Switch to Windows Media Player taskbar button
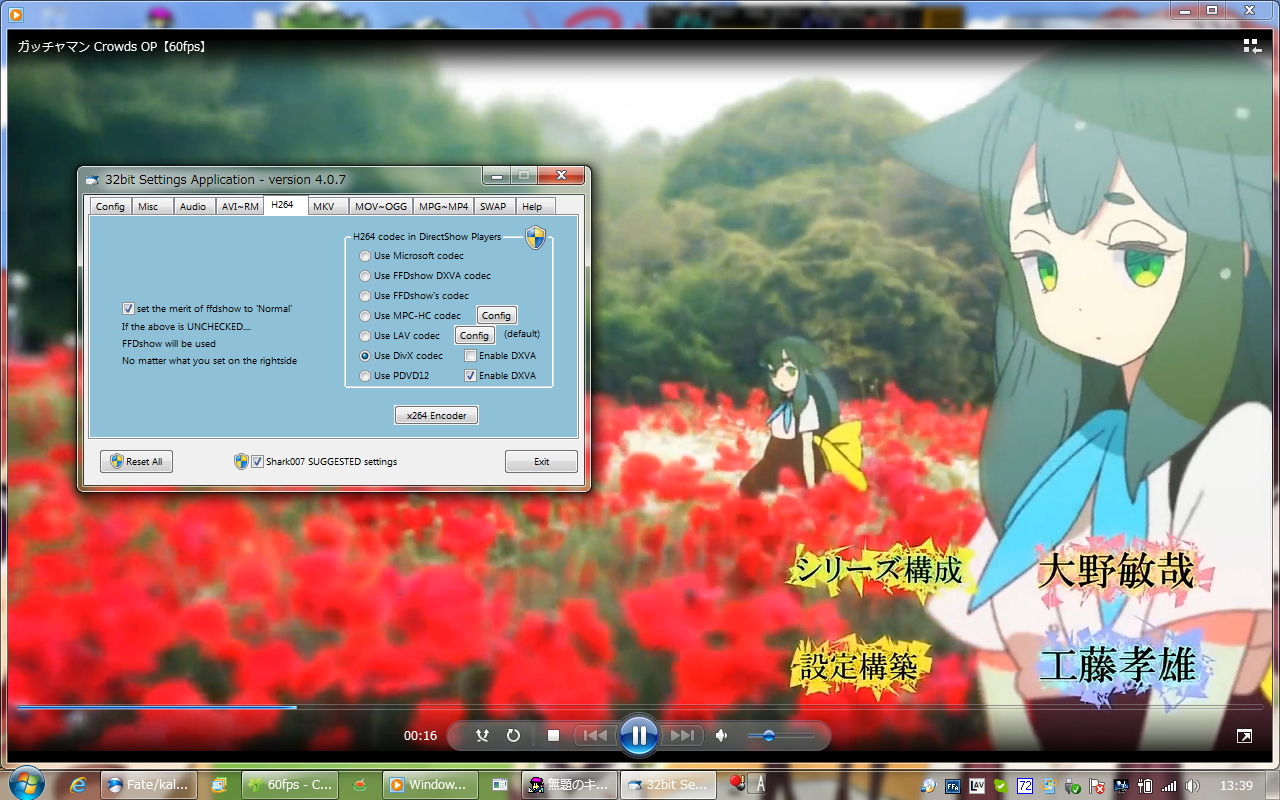 click(x=432, y=785)
